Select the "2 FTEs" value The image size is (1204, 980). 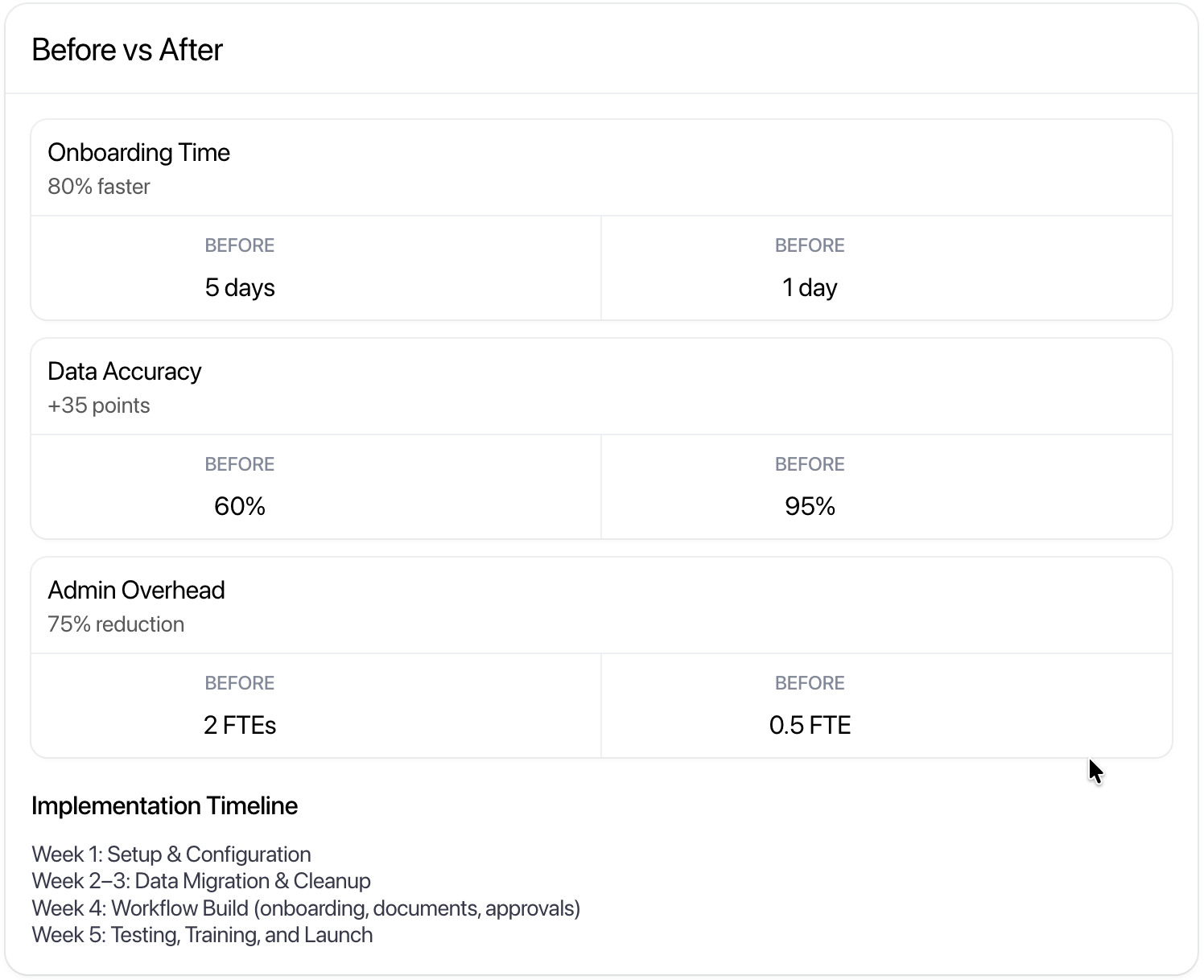coord(240,725)
